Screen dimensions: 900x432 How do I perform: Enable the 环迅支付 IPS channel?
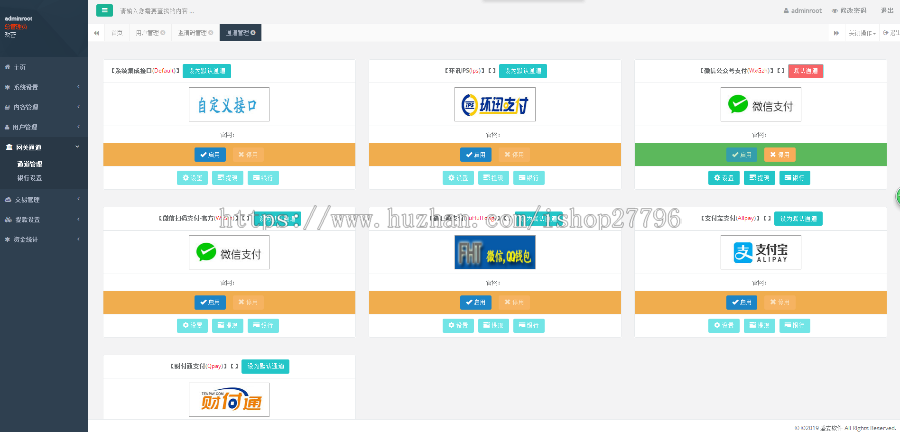pos(476,154)
